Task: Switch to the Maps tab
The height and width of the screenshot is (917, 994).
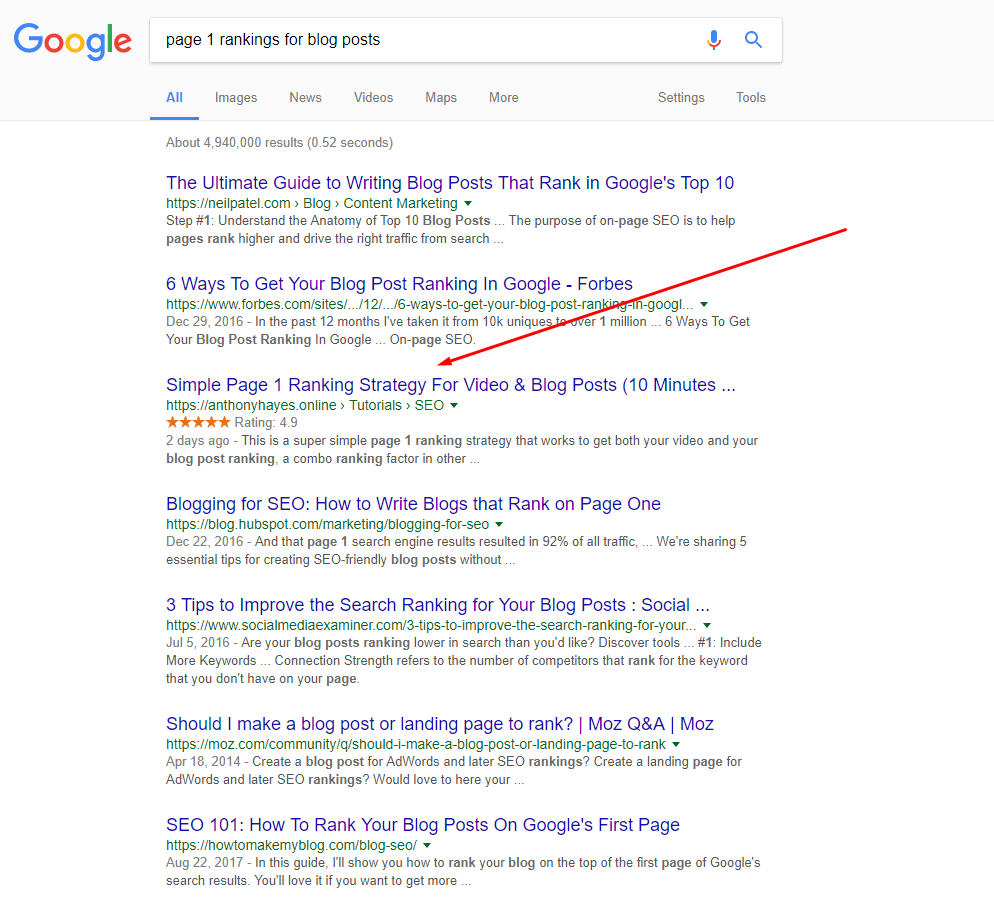Action: [x=441, y=98]
